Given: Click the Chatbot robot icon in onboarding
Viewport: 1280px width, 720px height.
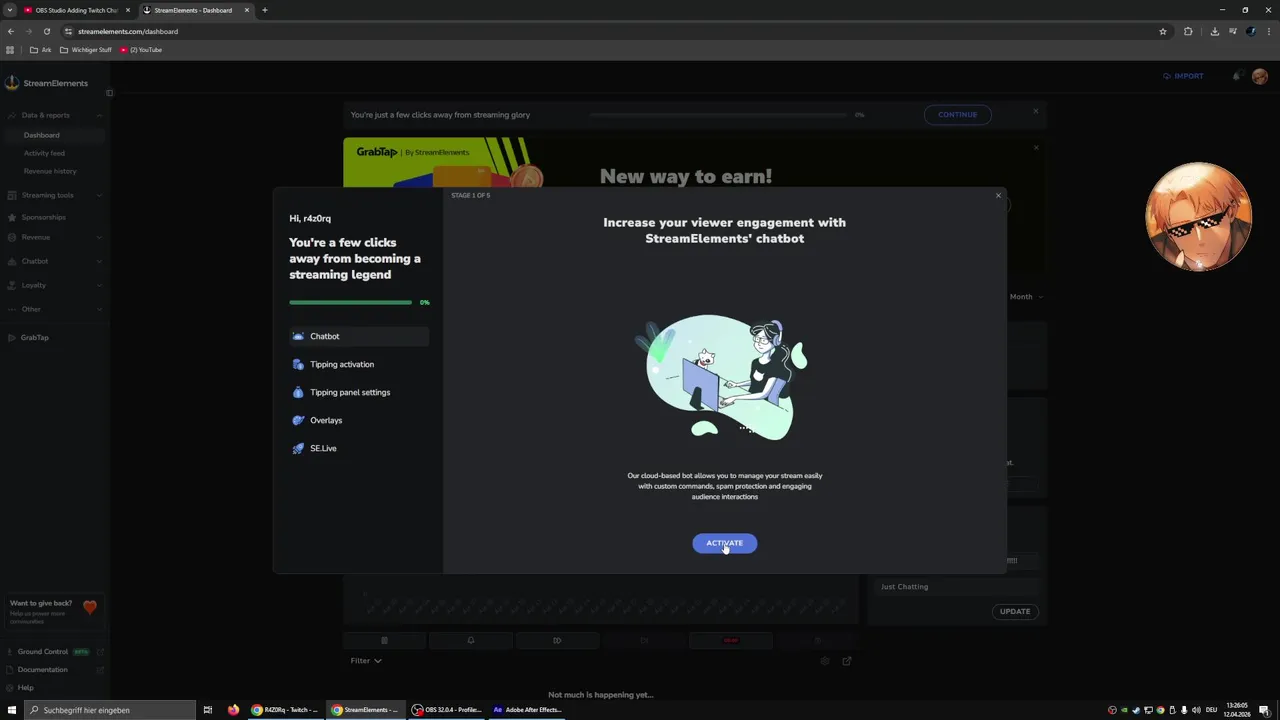Looking at the screenshot, I should pyautogui.click(x=298, y=336).
